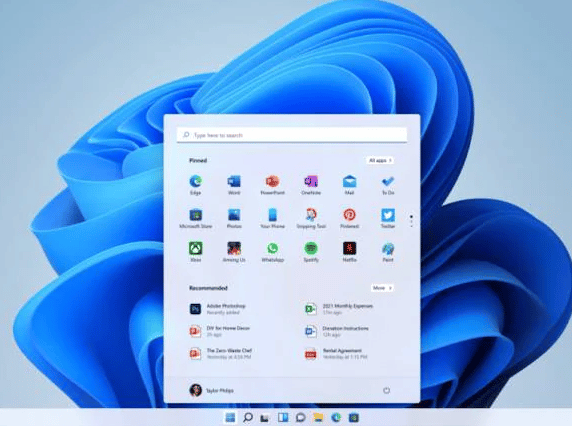Open Microsoft Store on taskbar
The image size is (572, 426).
[x=353, y=417]
